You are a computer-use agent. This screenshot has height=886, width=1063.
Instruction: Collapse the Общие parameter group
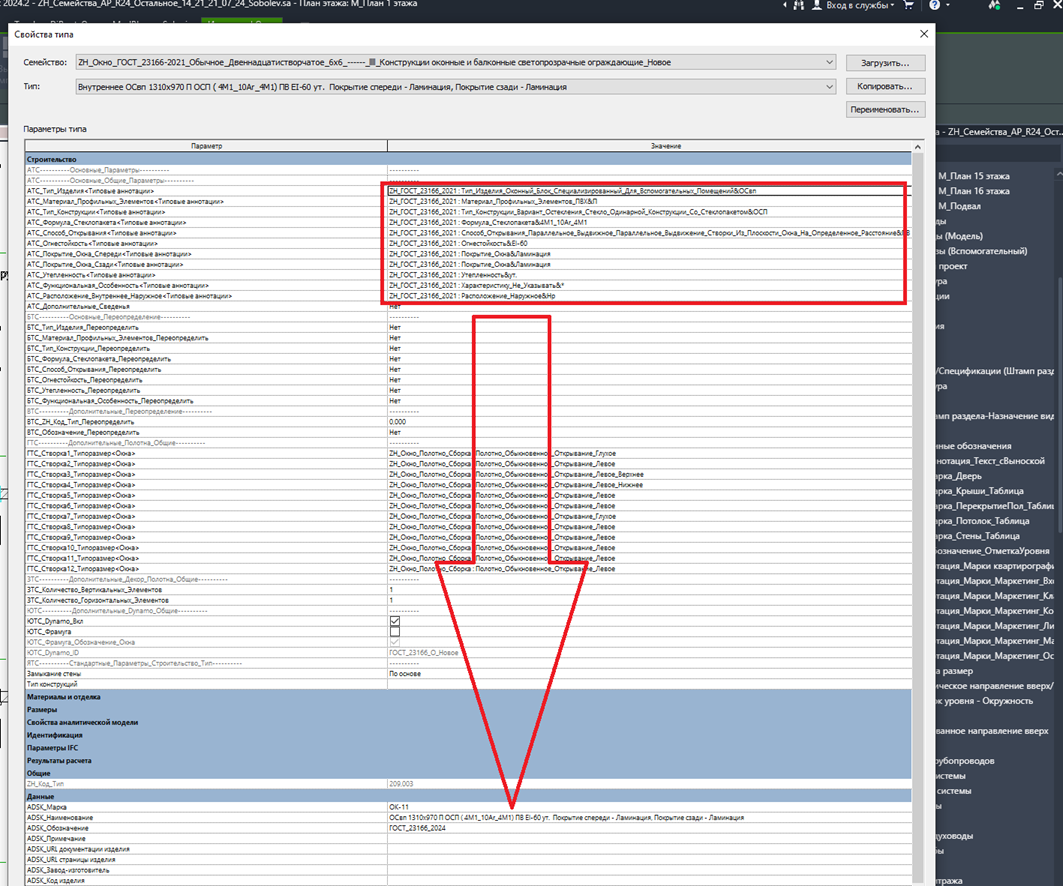468,773
